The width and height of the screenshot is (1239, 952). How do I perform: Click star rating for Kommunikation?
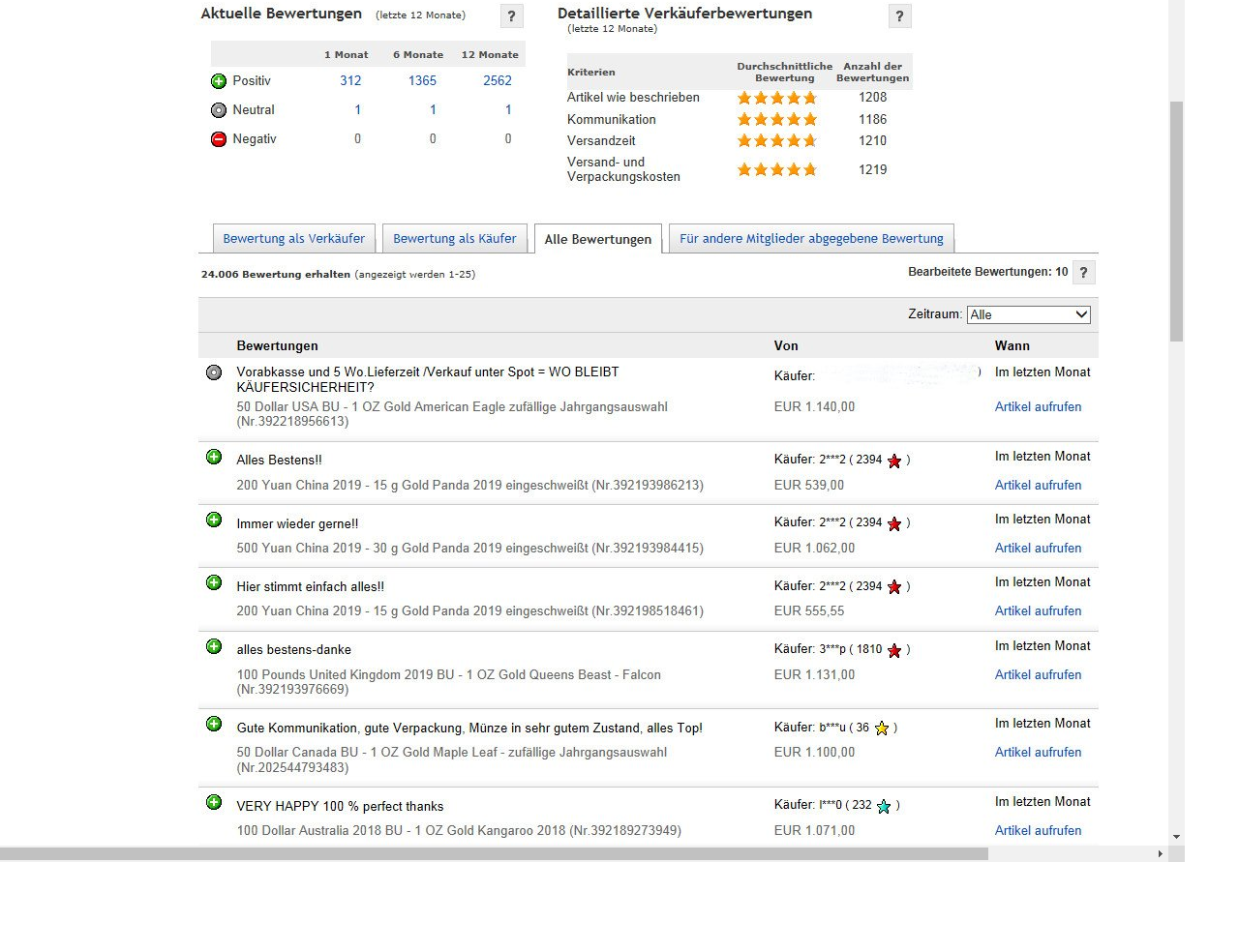pos(777,120)
